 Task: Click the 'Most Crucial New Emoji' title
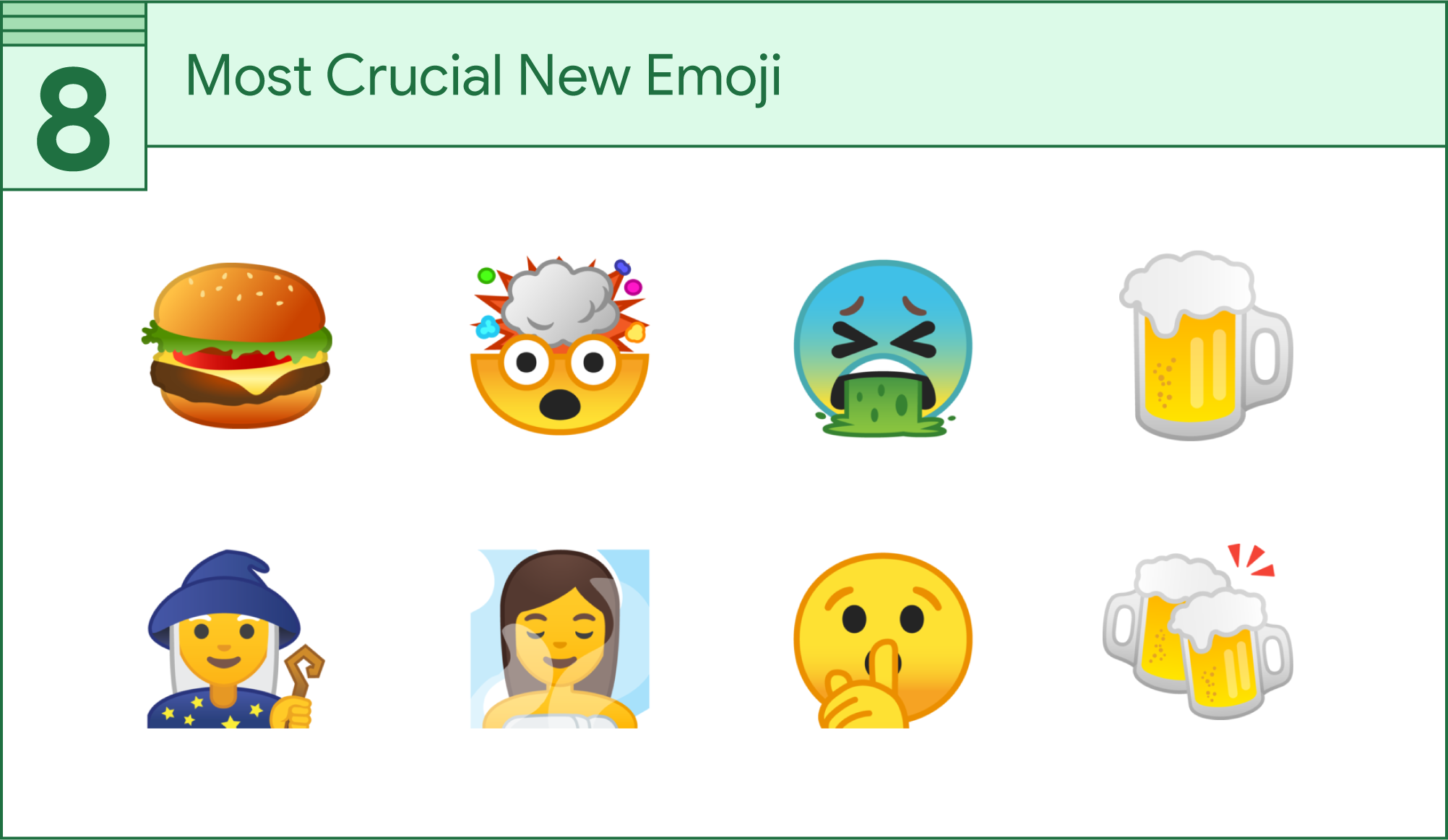483,77
